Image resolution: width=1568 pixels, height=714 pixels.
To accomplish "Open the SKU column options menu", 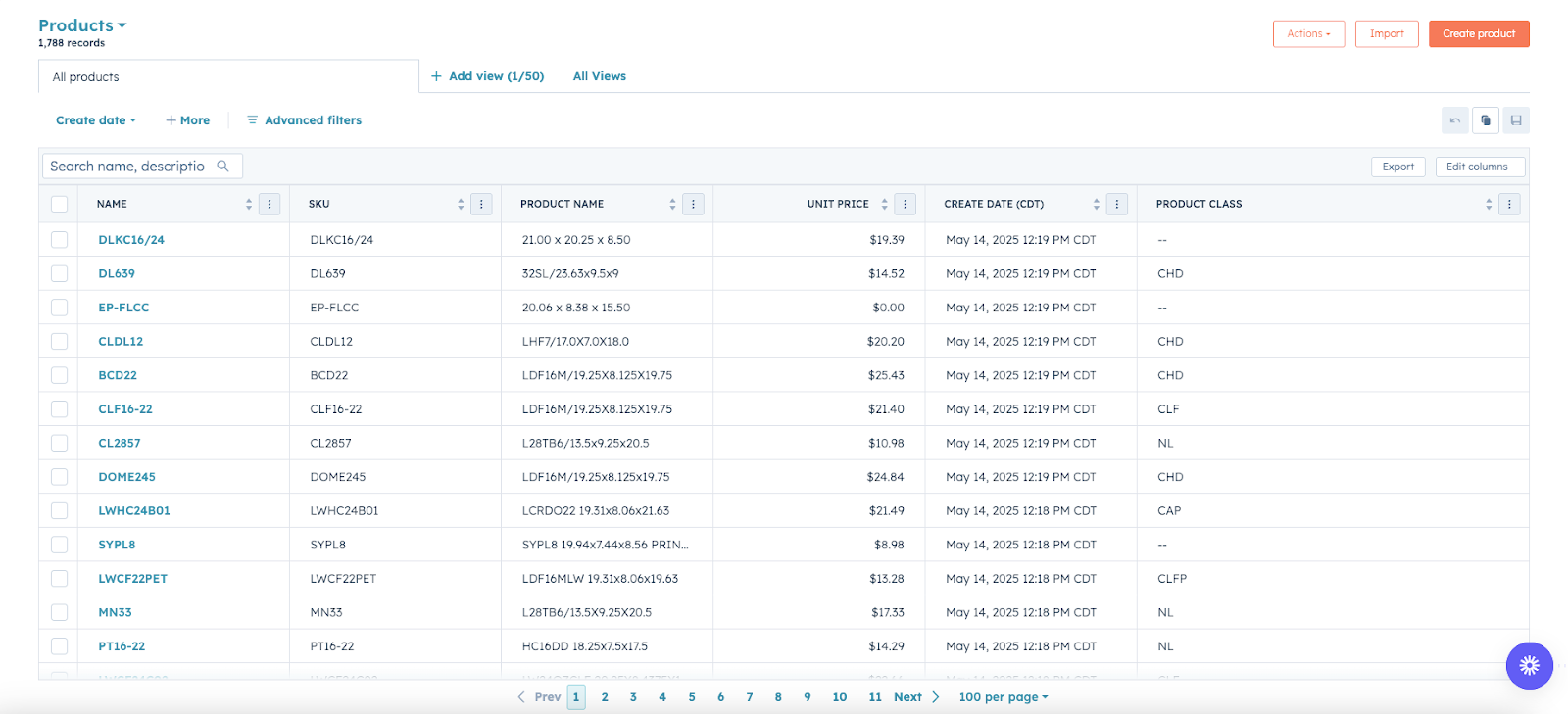I will [x=481, y=204].
